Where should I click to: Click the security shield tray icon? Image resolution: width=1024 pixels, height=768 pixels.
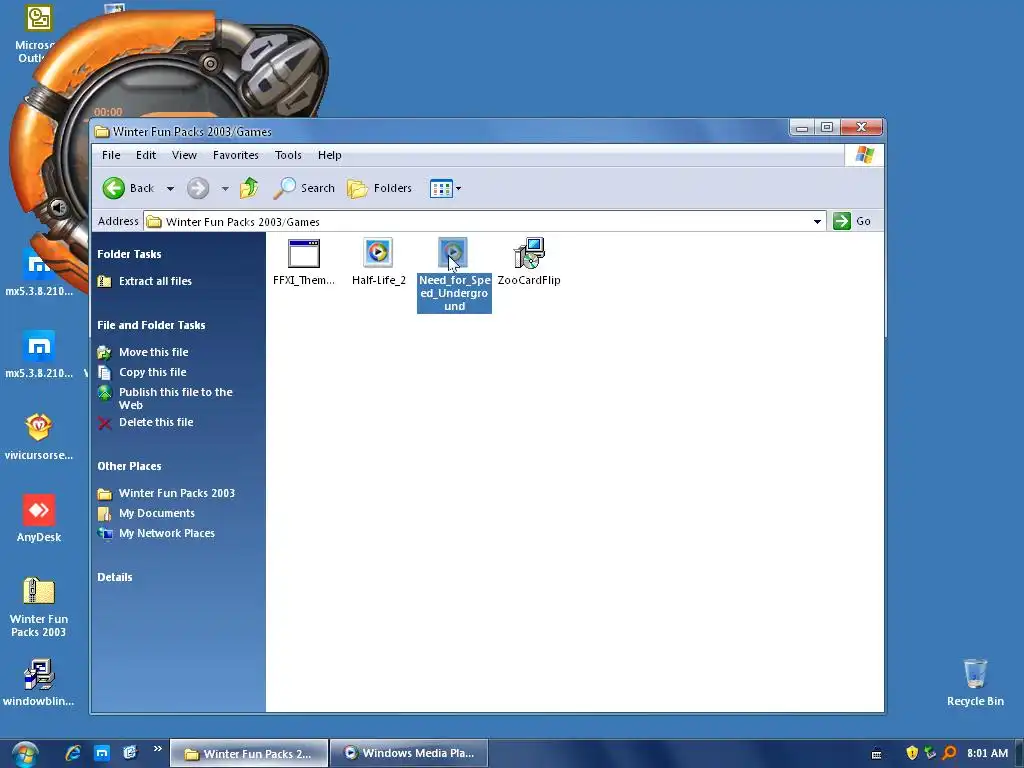(912, 753)
